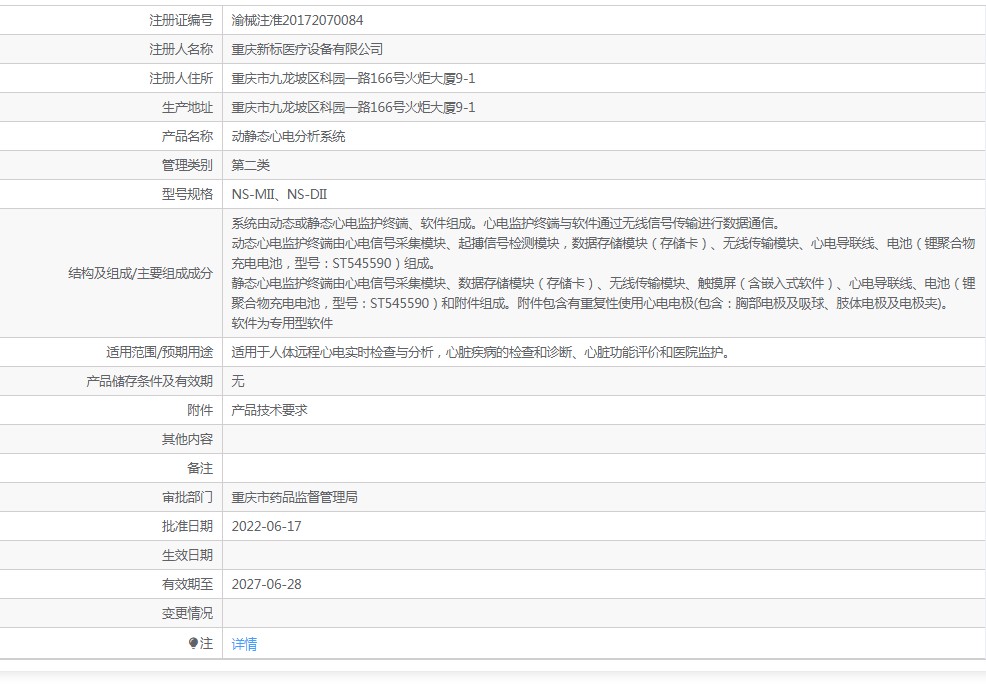Screen dimensions: 986x684
Task: Click approval date 2022-06-17
Action: (267, 526)
